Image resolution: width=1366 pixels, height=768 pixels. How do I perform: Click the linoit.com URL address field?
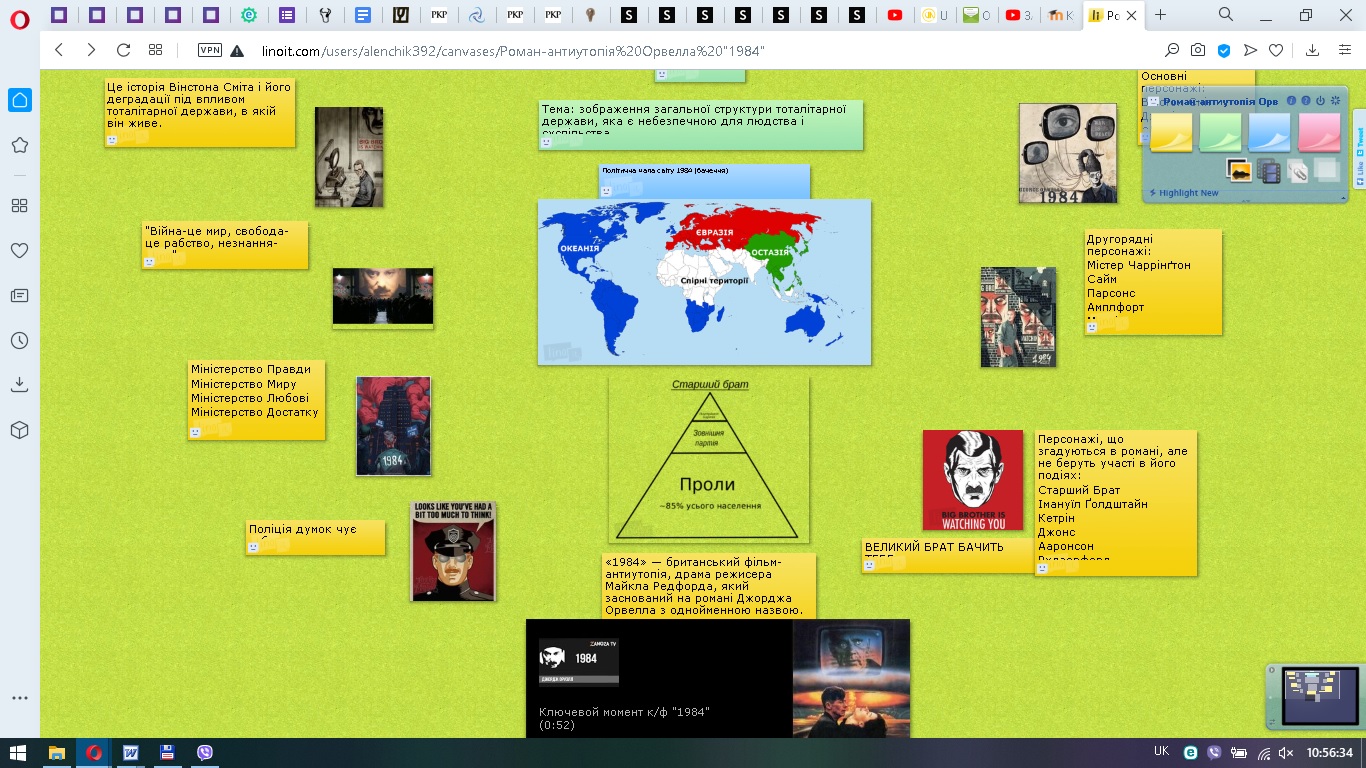coord(514,50)
